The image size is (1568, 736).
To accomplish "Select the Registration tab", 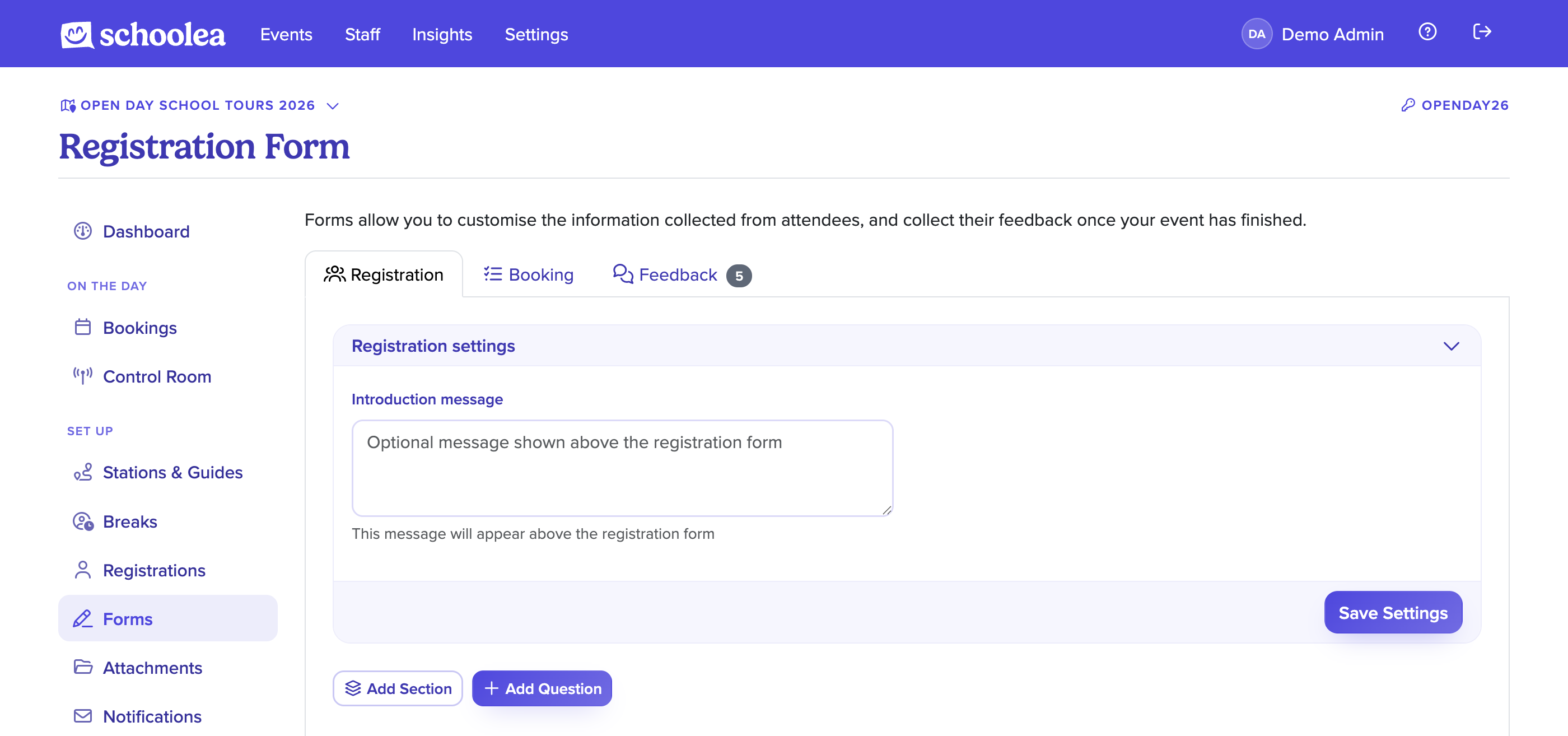I will click(384, 274).
